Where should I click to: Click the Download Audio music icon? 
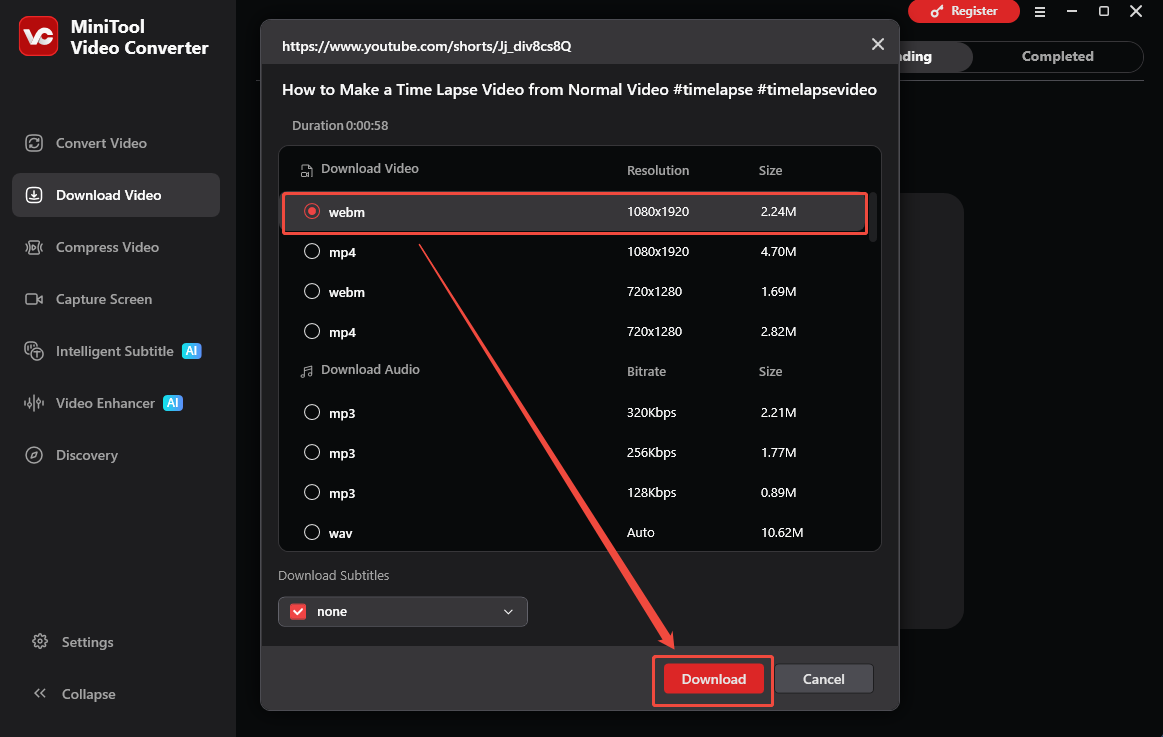click(x=306, y=371)
